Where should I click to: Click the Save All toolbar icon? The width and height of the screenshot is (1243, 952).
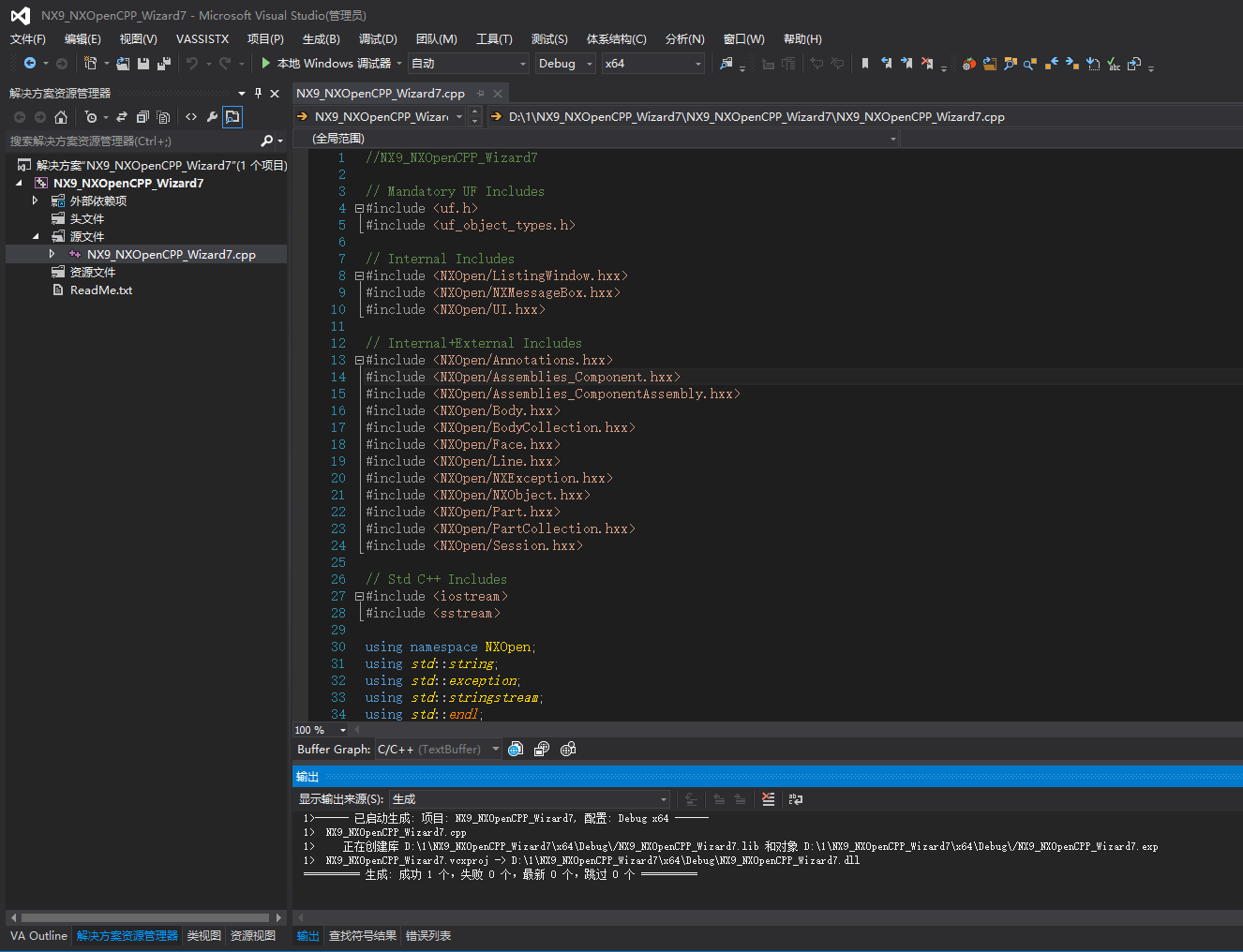tap(163, 63)
